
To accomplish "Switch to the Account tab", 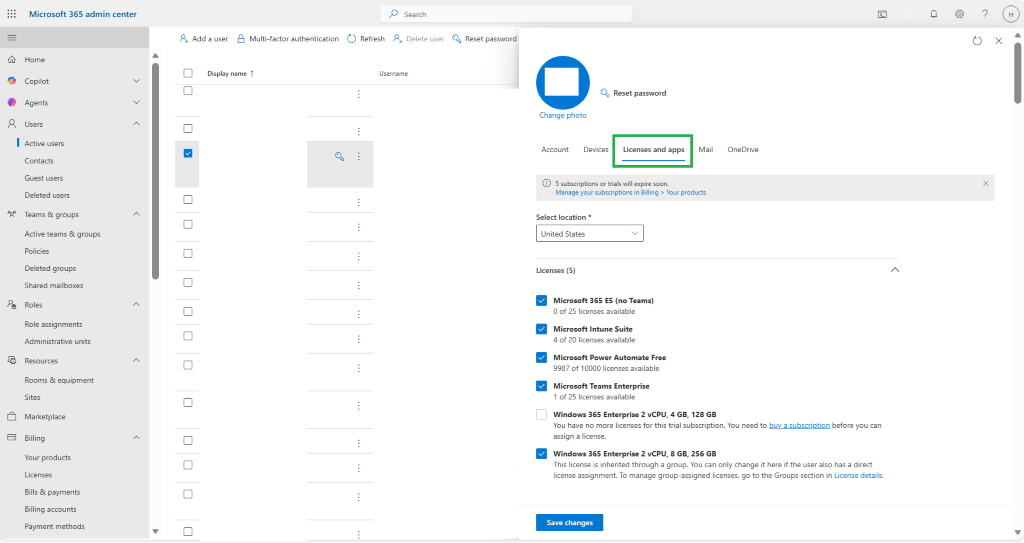I will pyautogui.click(x=555, y=150).
